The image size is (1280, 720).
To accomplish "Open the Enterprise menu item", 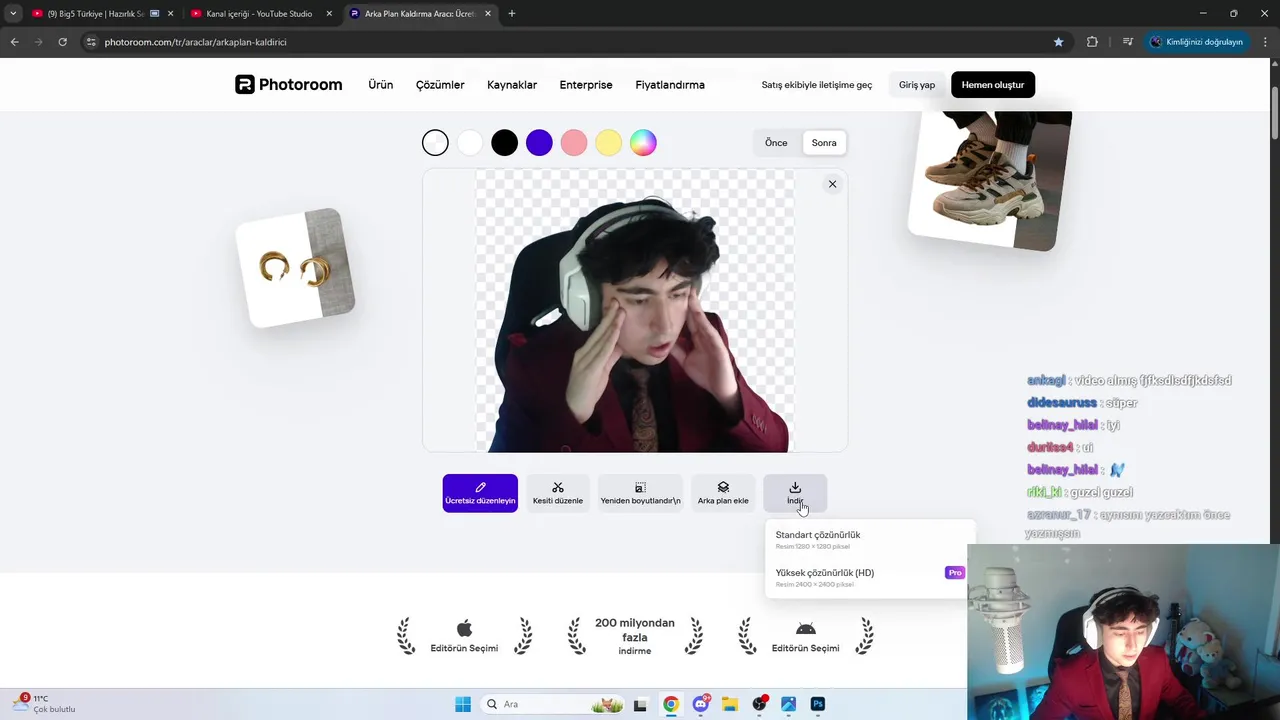I will (x=586, y=85).
